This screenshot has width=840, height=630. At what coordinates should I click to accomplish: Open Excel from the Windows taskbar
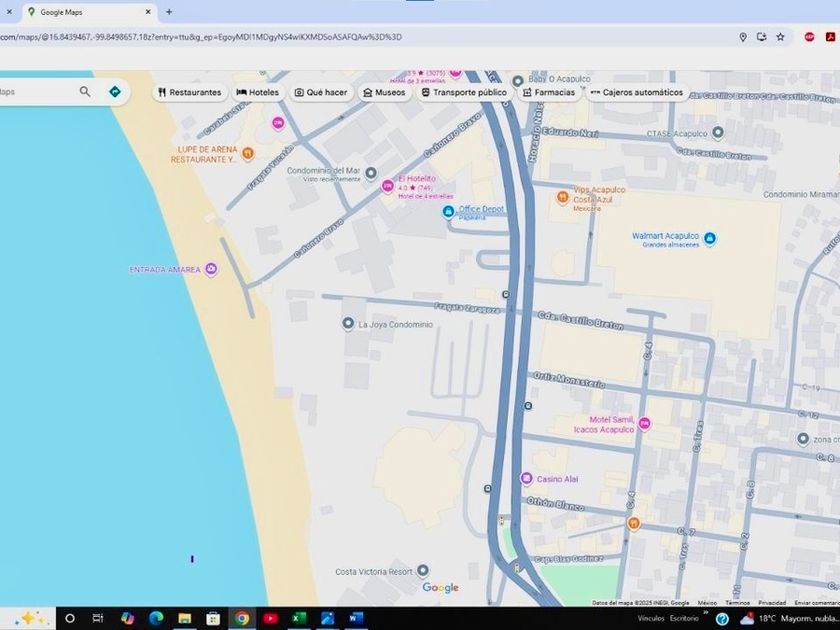[x=298, y=618]
